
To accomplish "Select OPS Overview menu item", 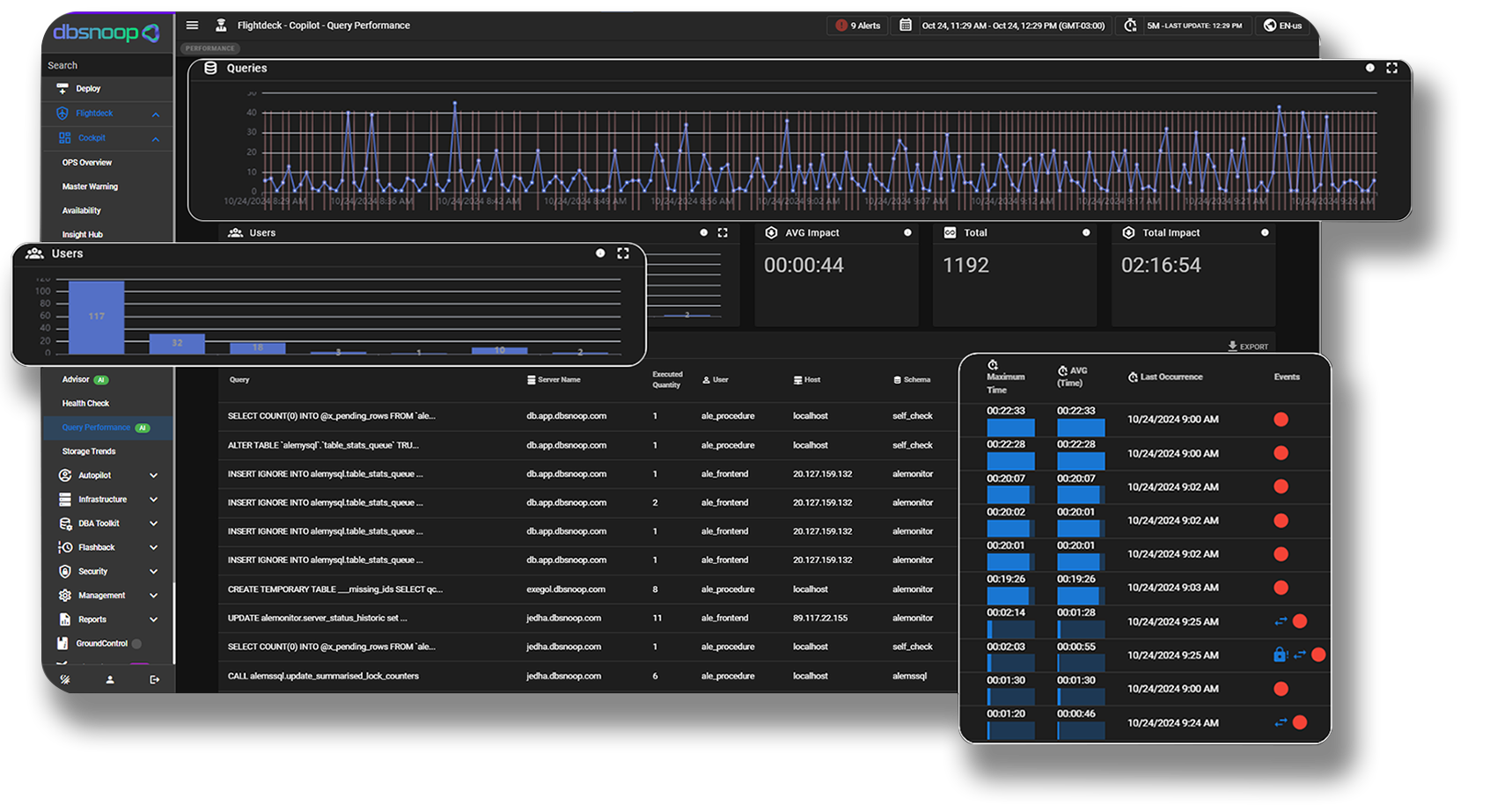I will click(87, 163).
